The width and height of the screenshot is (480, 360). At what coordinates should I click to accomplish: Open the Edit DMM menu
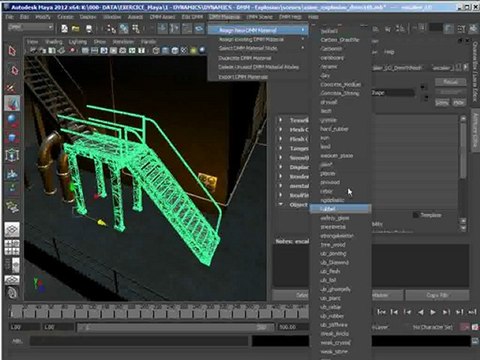point(192,17)
